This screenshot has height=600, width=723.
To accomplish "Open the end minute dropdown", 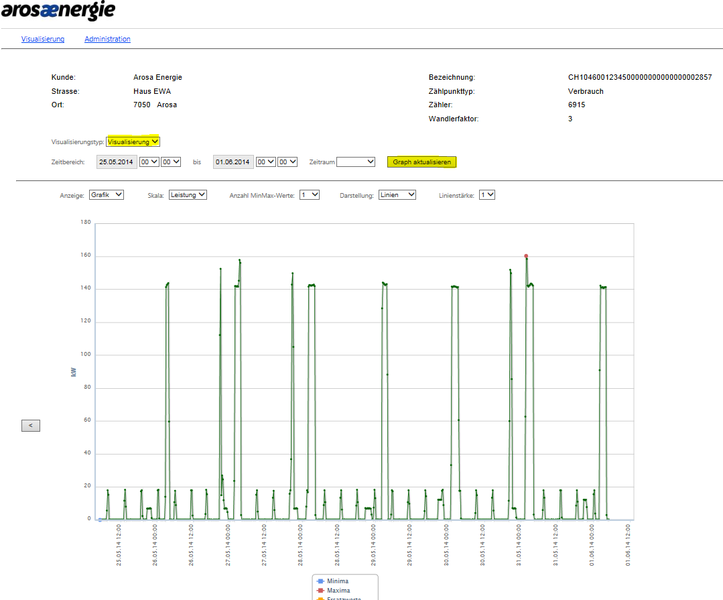I will click(x=288, y=161).
